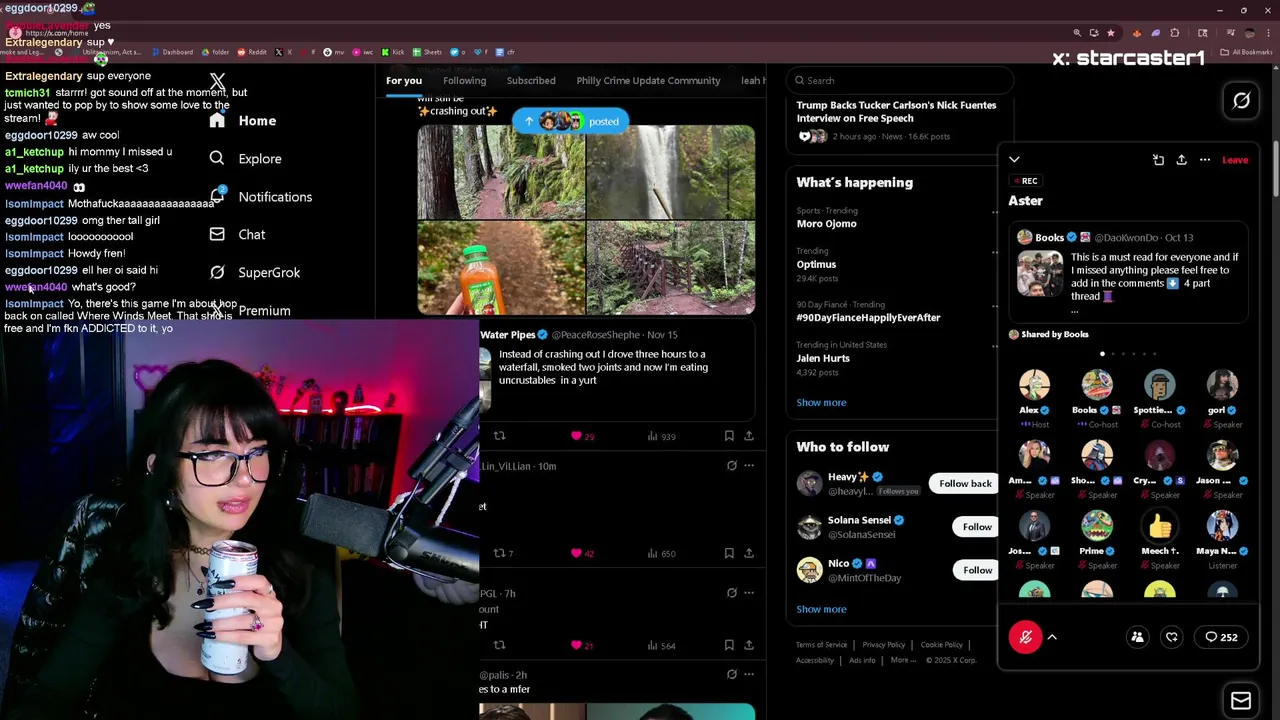Viewport: 1280px width, 720px height.
Task: View the 564 views stat on PGL post
Action: coord(662,645)
